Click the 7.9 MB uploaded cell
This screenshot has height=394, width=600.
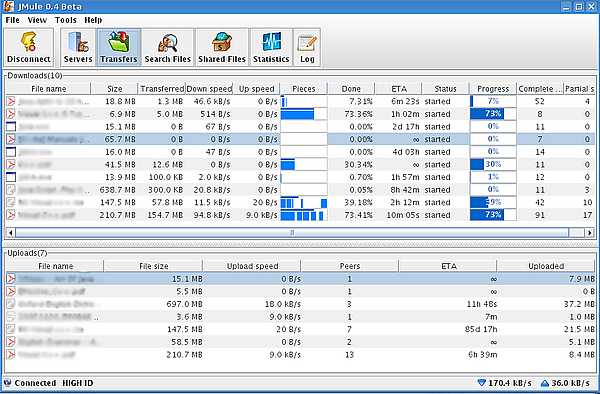tap(582, 279)
